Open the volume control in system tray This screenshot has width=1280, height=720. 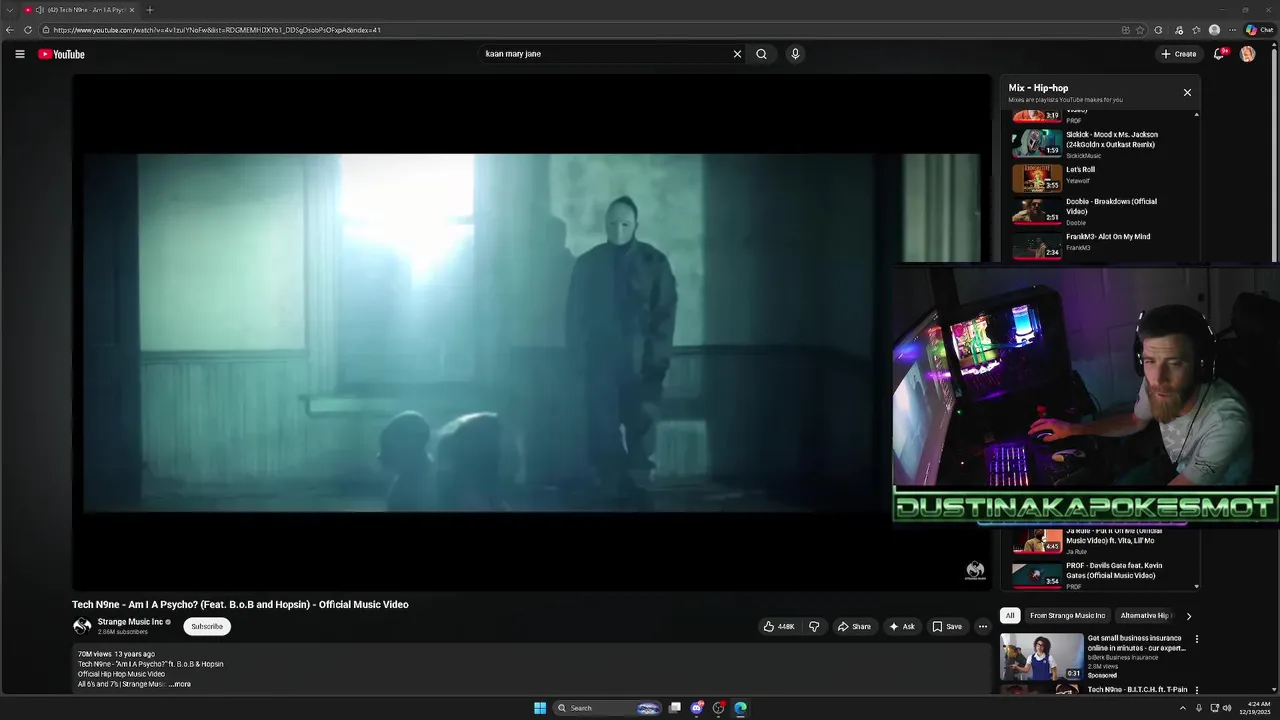tap(1227, 708)
